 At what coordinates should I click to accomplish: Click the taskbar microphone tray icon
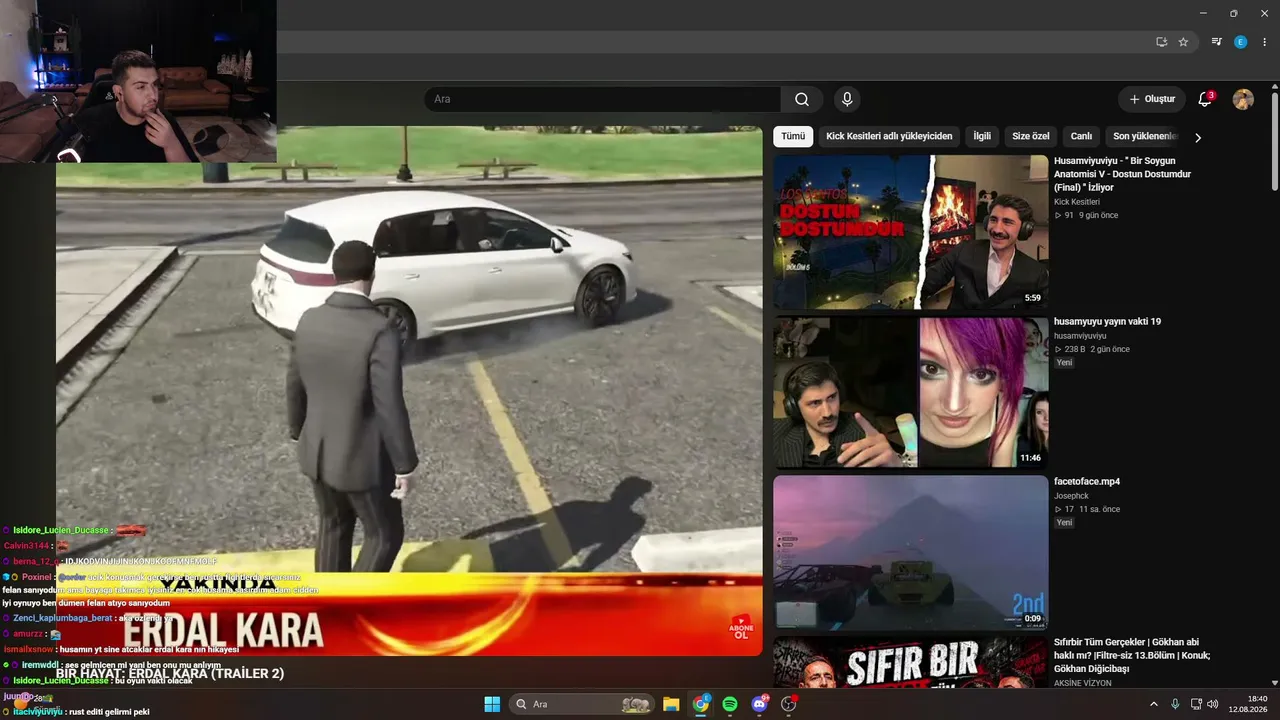coord(1175,704)
